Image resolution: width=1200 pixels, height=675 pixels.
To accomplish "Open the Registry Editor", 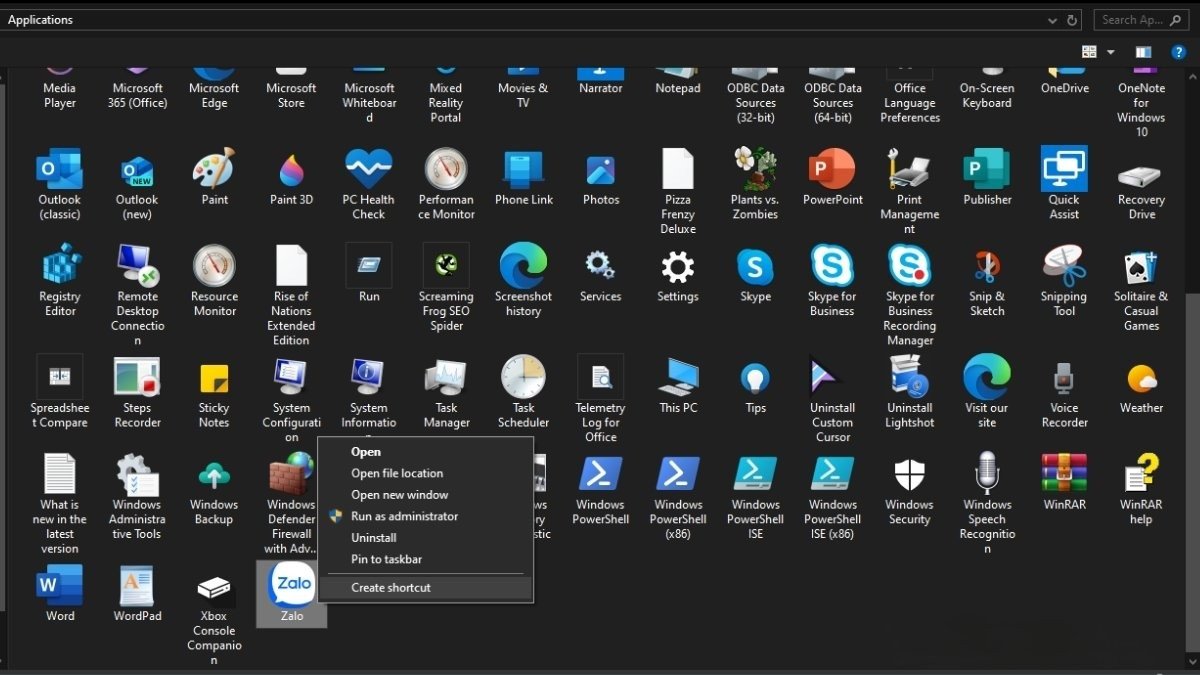I will (59, 268).
